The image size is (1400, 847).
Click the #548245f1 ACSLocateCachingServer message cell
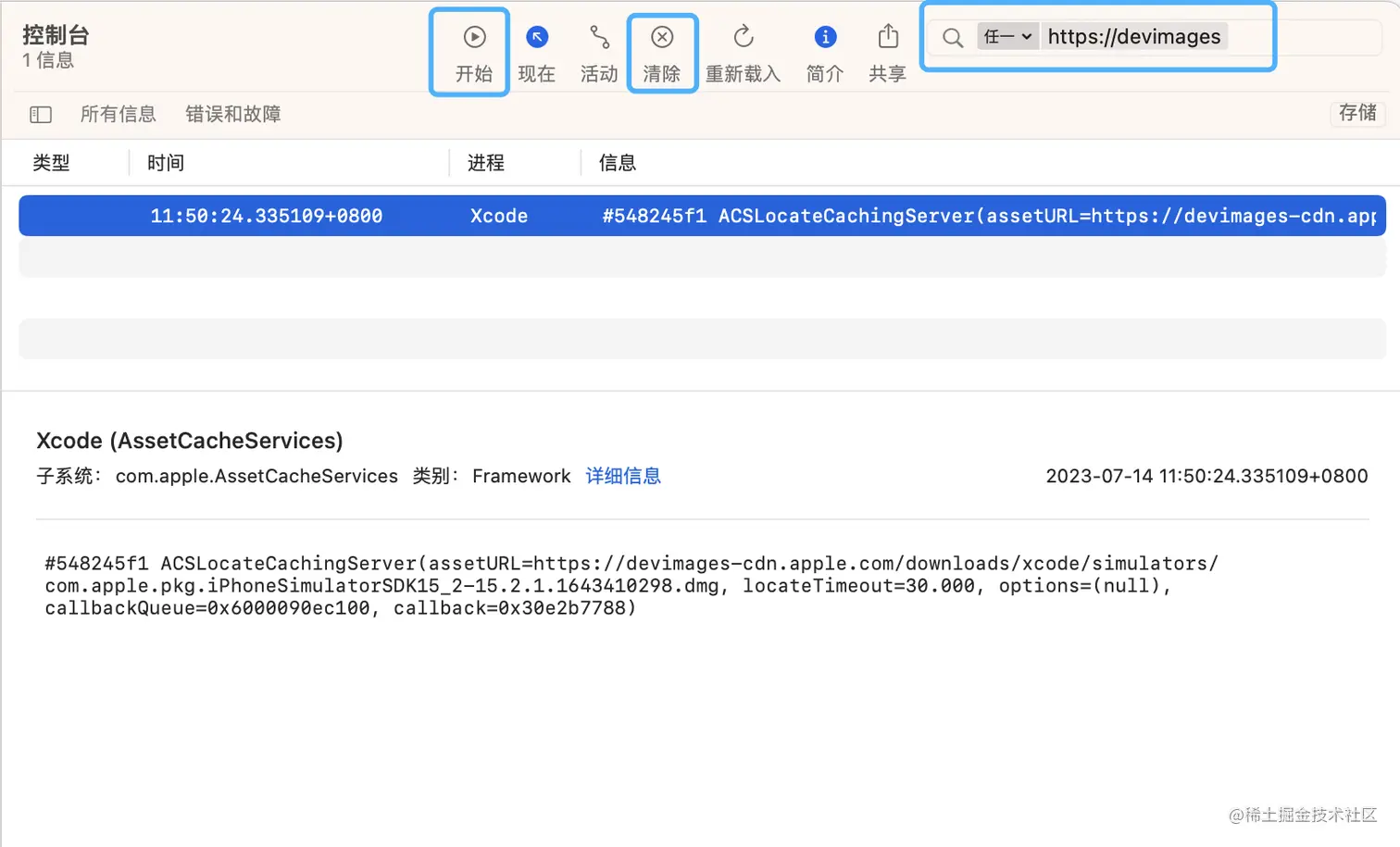click(989, 216)
